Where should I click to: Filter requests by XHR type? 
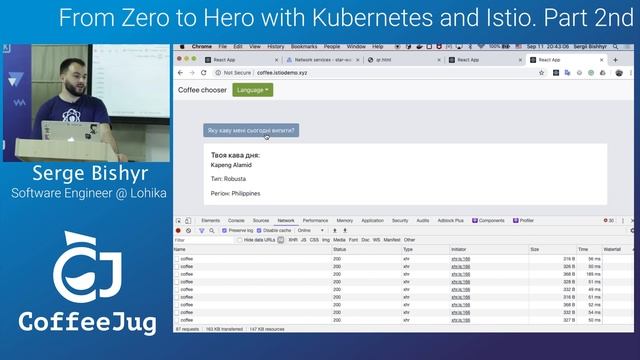(x=293, y=240)
